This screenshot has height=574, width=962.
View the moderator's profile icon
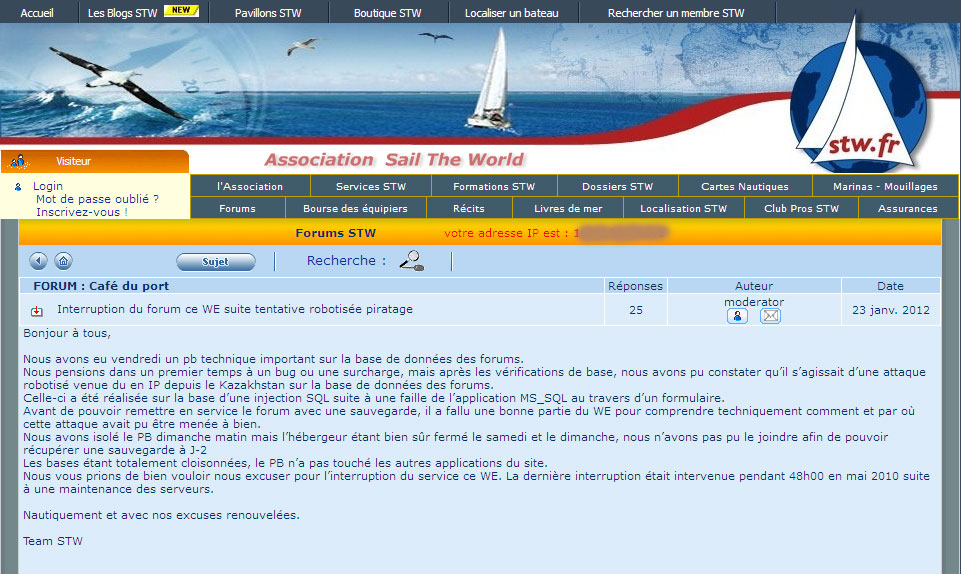[738, 316]
